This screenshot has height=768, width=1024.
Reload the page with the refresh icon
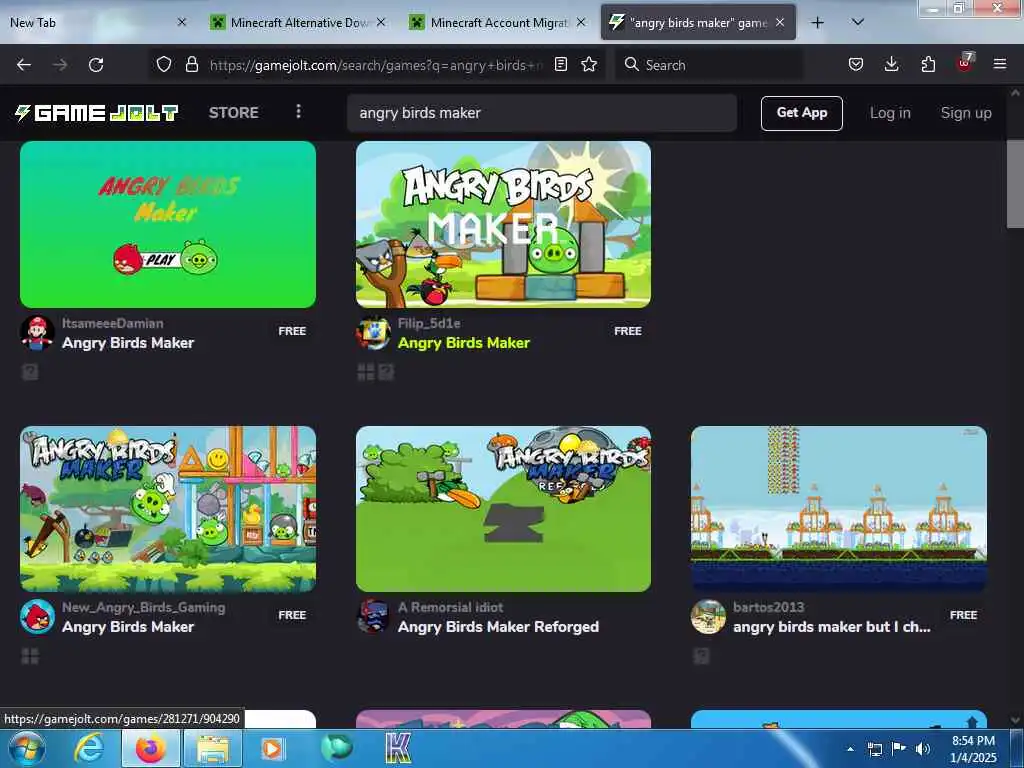tap(96, 65)
